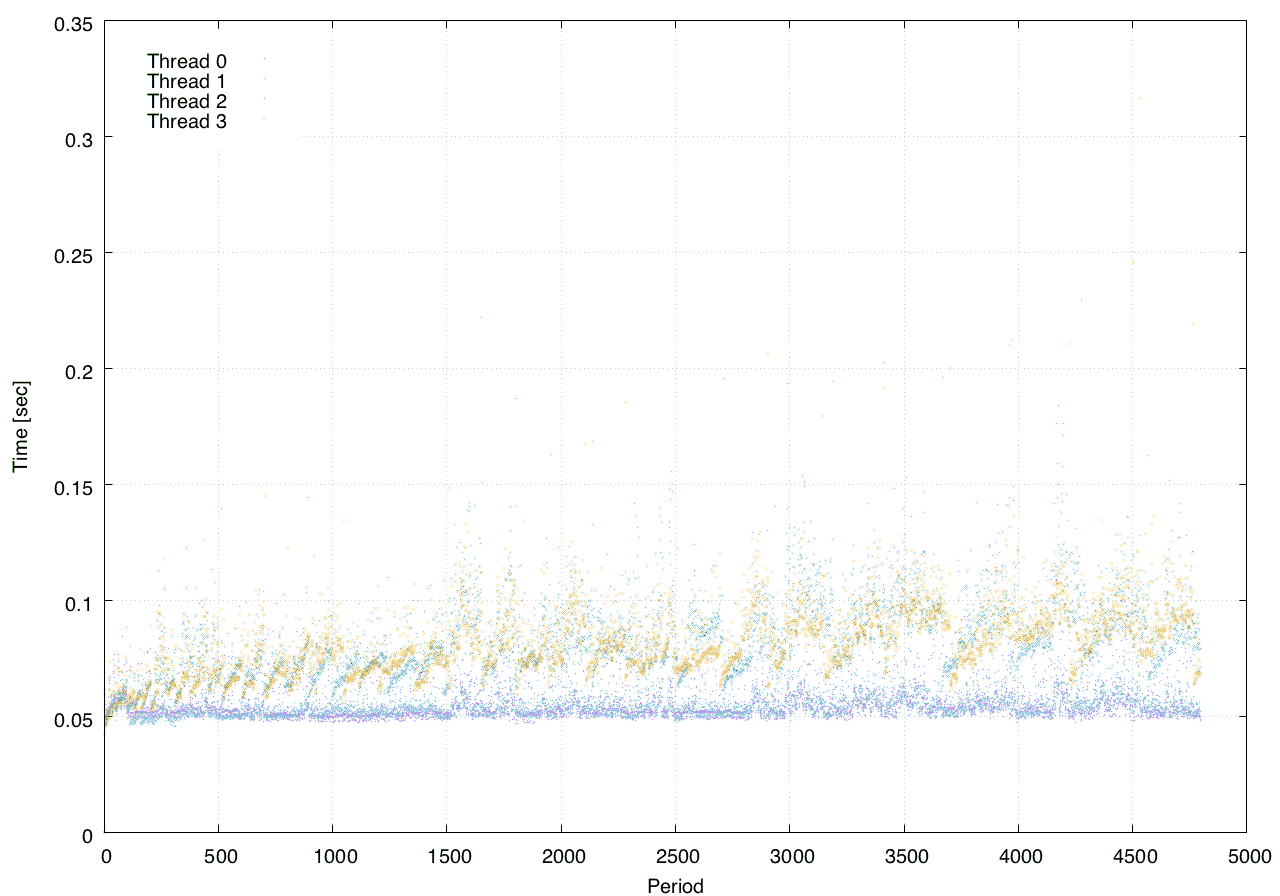Click the 1000 x-axis tick label
Image resolution: width=1280 pixels, height=896 pixels.
click(x=333, y=856)
